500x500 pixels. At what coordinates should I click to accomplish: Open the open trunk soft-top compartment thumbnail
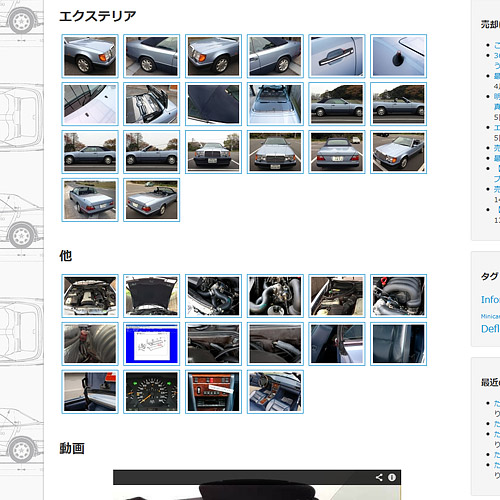pyautogui.click(x=152, y=104)
